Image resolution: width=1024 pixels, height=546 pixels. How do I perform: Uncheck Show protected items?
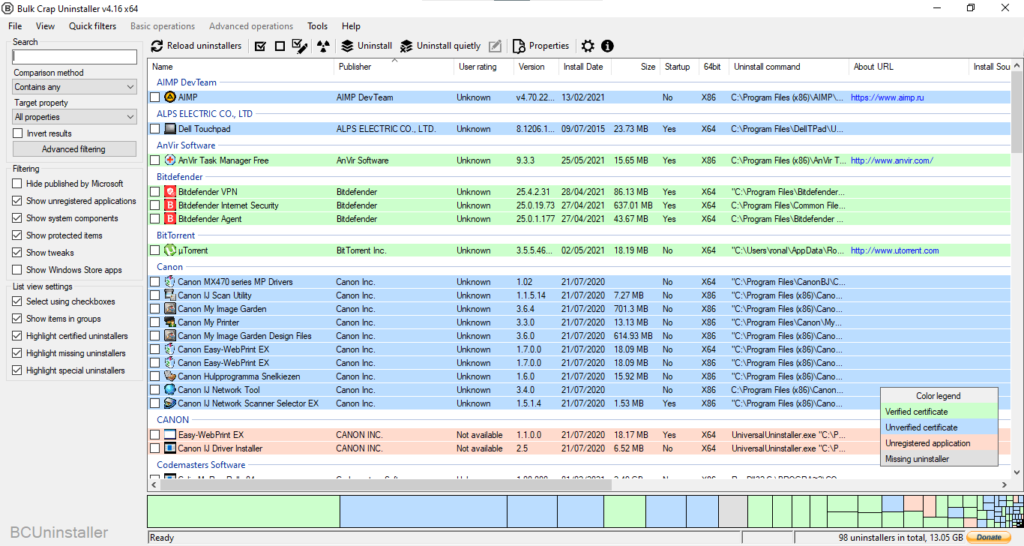tap(18, 235)
